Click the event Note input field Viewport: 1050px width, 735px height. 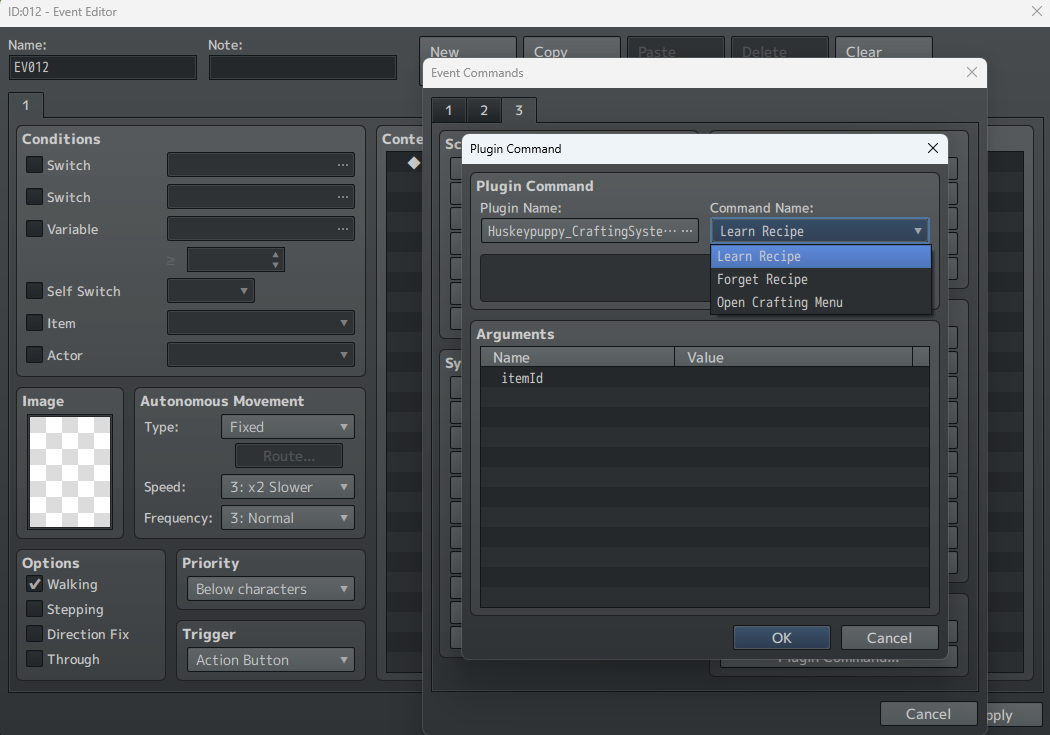(303, 68)
